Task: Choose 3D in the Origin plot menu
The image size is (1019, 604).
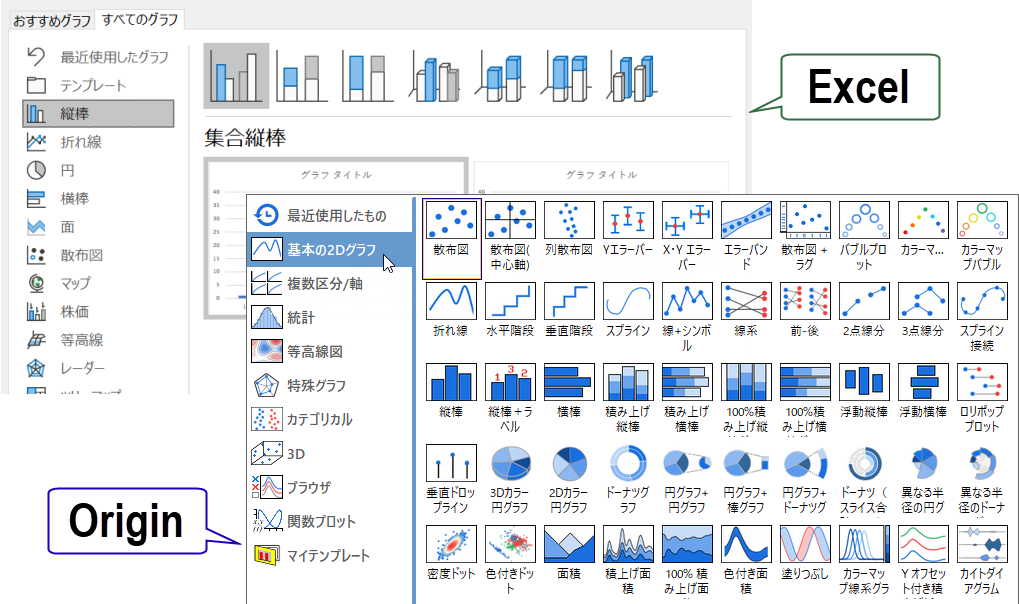Action: [330, 454]
